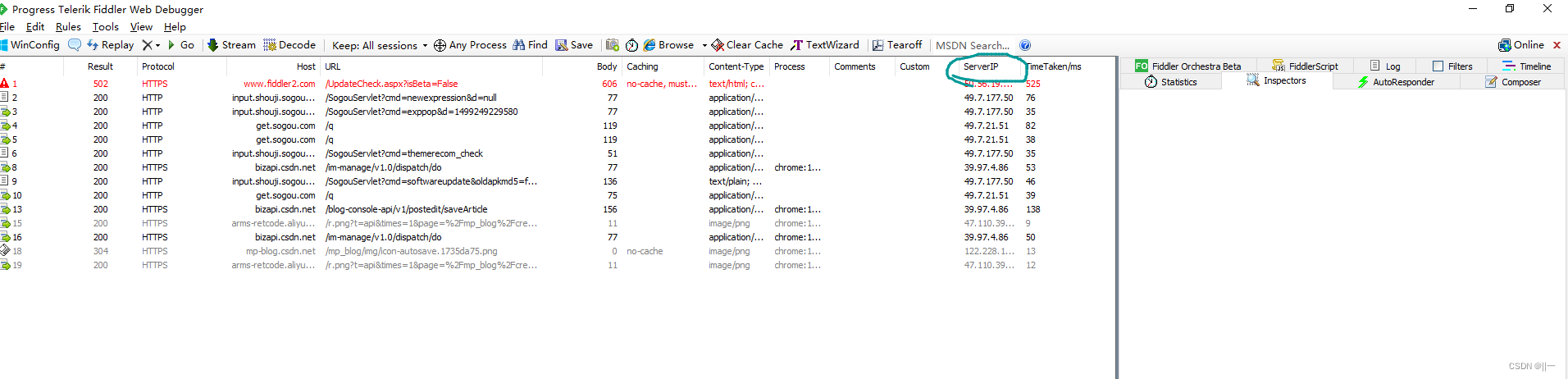Save sessions with Save button
This screenshot has width=1568, height=379.
(574, 45)
